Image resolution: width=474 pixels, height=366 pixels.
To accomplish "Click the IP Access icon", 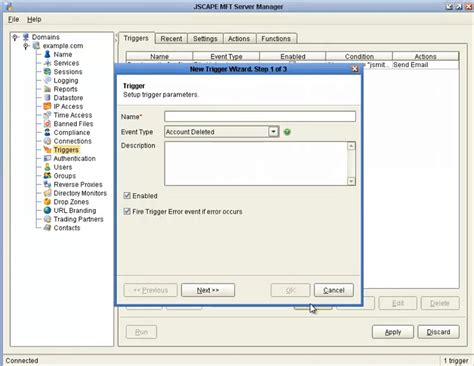I will 47,106.
